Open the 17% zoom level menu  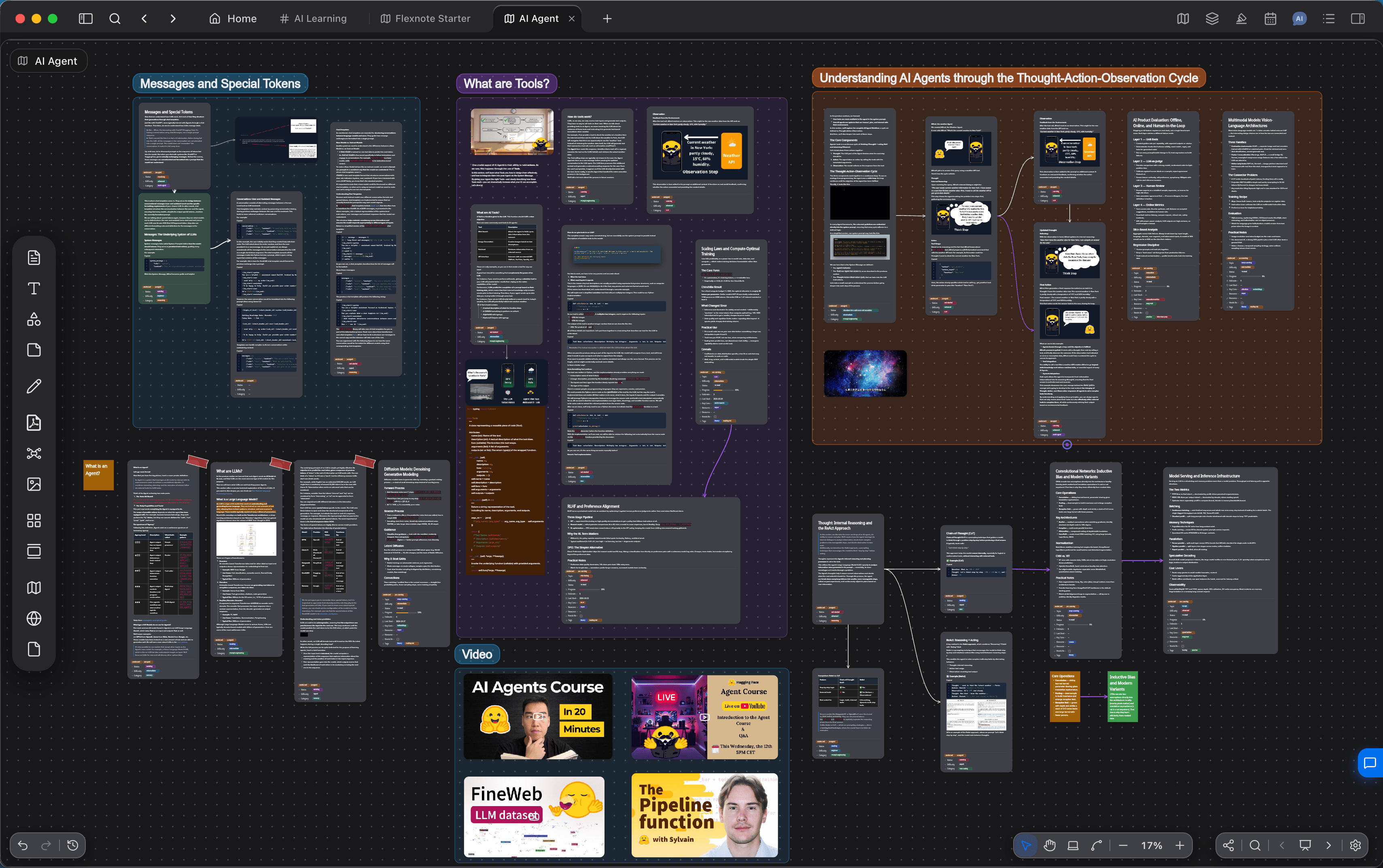click(x=1151, y=845)
